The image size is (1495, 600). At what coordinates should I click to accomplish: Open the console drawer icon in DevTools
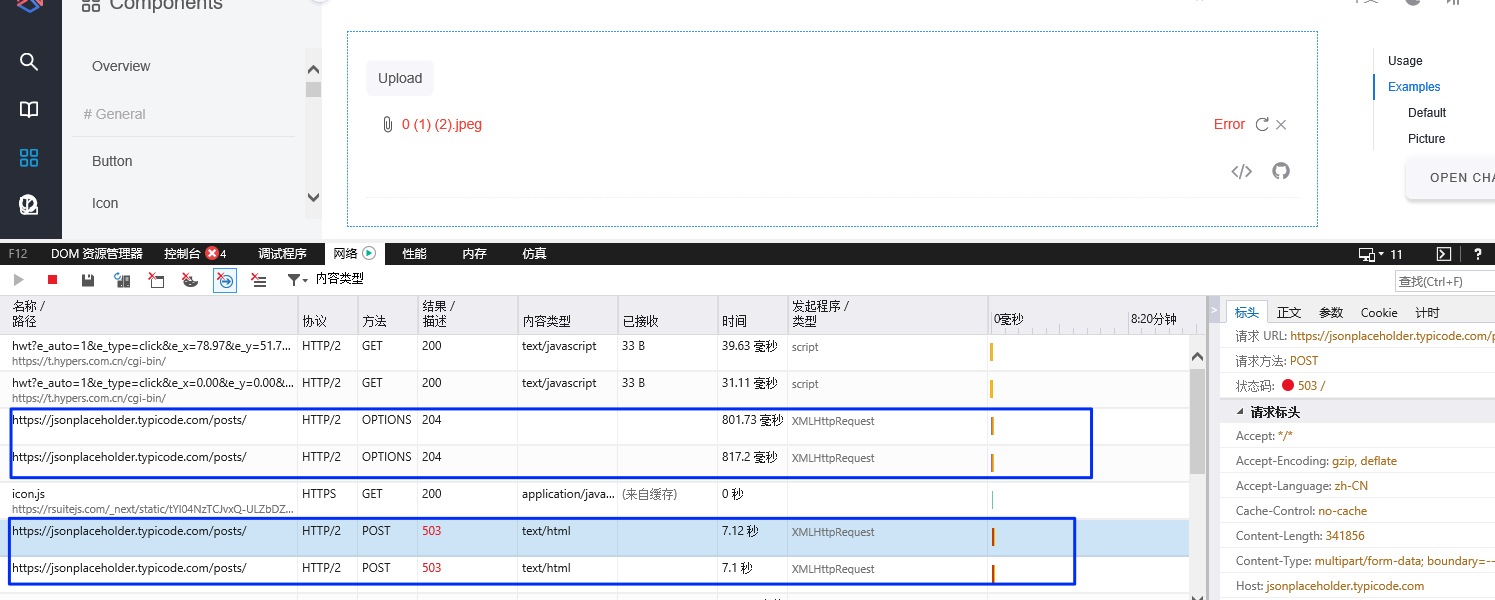click(x=1443, y=253)
